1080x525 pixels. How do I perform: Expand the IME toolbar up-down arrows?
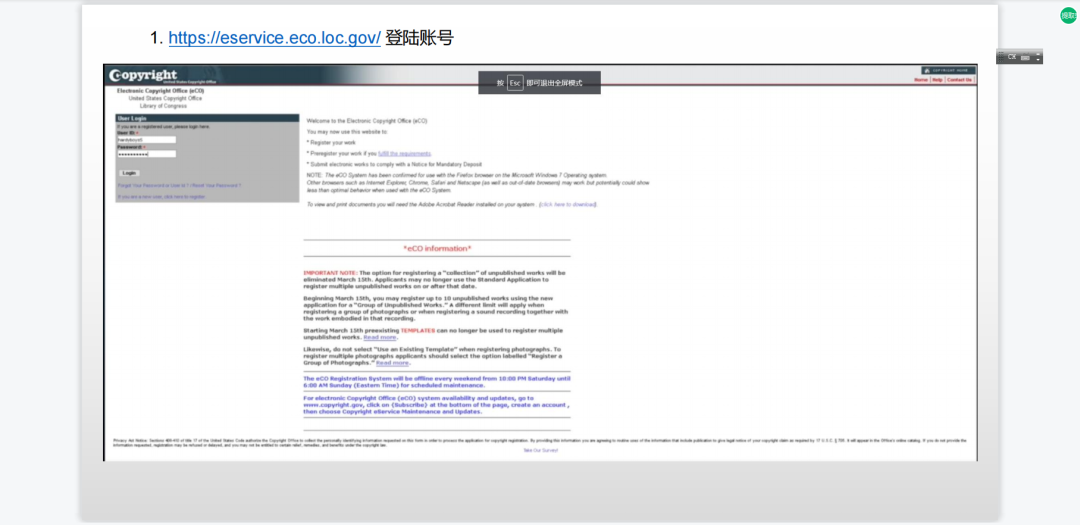click(1038, 56)
